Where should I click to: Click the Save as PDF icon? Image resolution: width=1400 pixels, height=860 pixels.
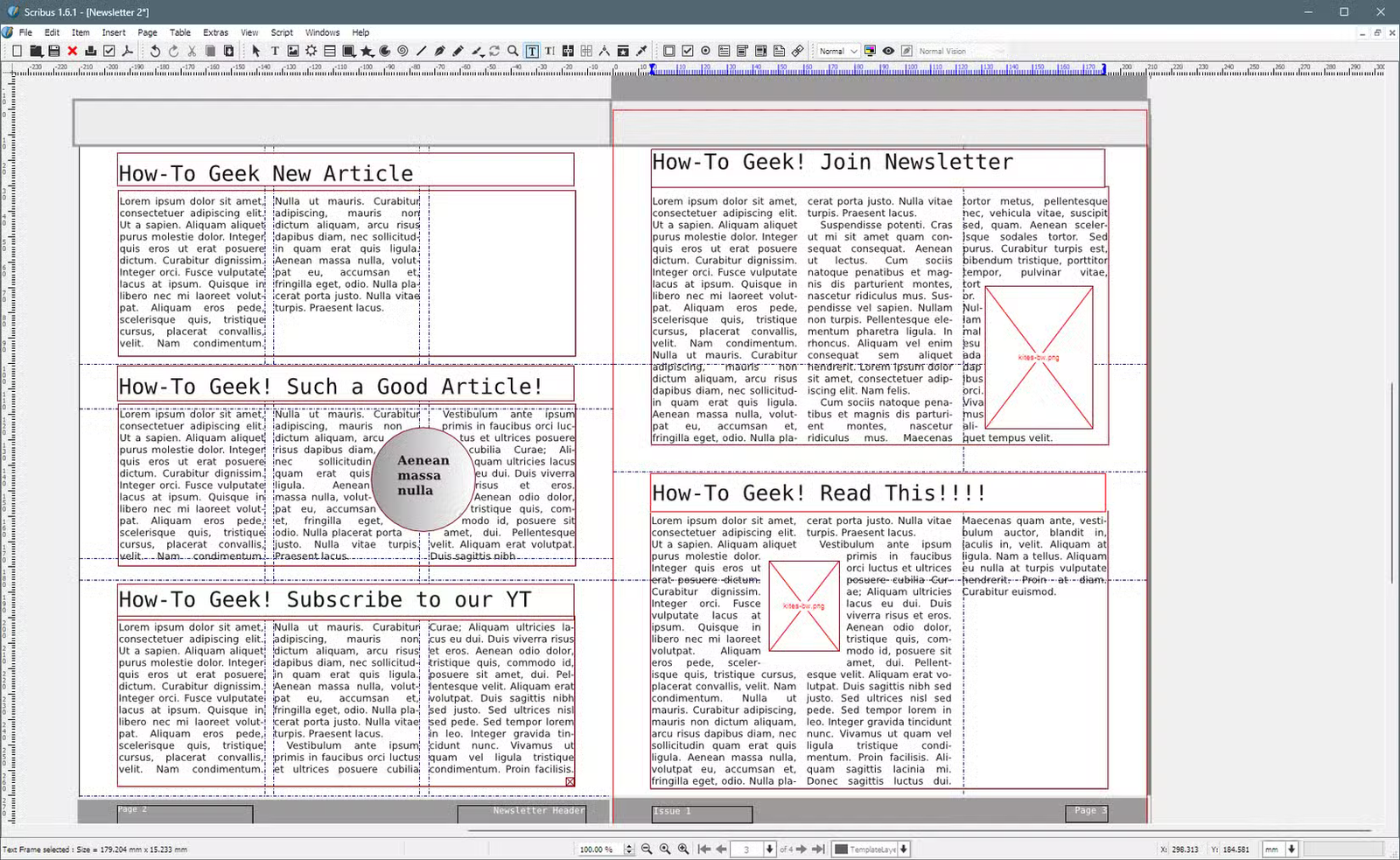(127, 50)
